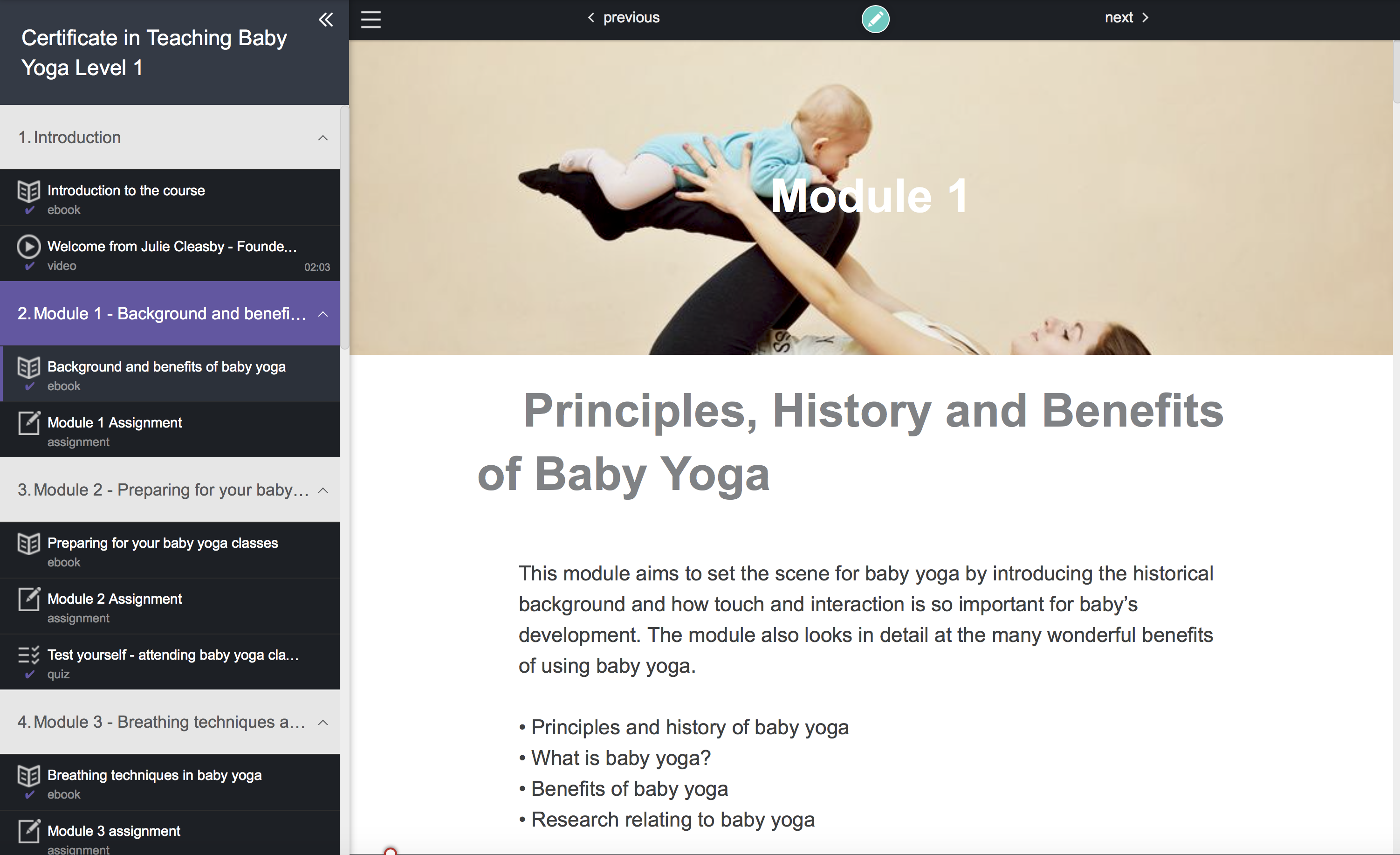Collapse the 1. Introduction section
Screen dimensions: 1400x855
click(323, 138)
